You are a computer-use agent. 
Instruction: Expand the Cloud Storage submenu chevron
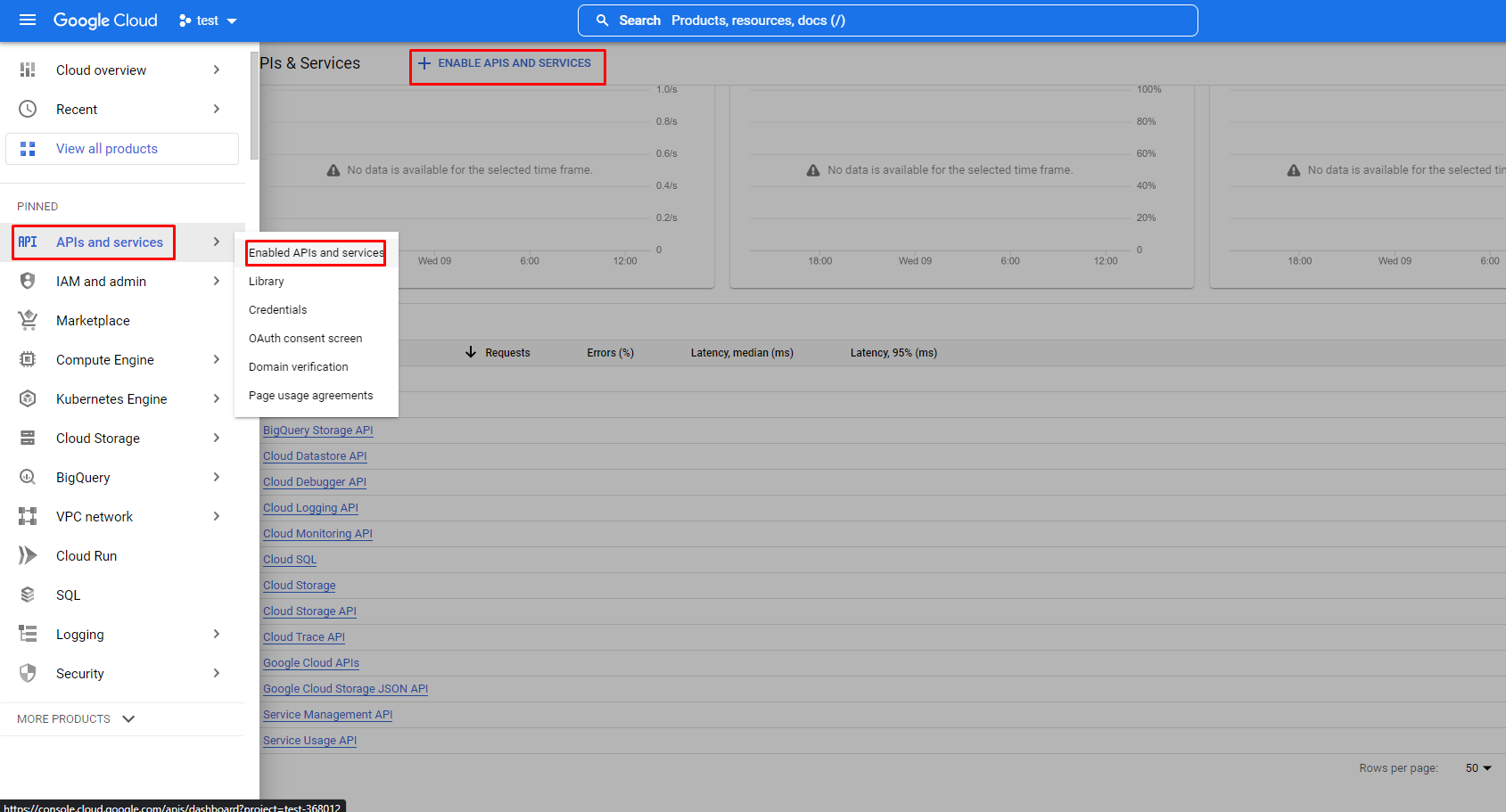[x=217, y=438]
